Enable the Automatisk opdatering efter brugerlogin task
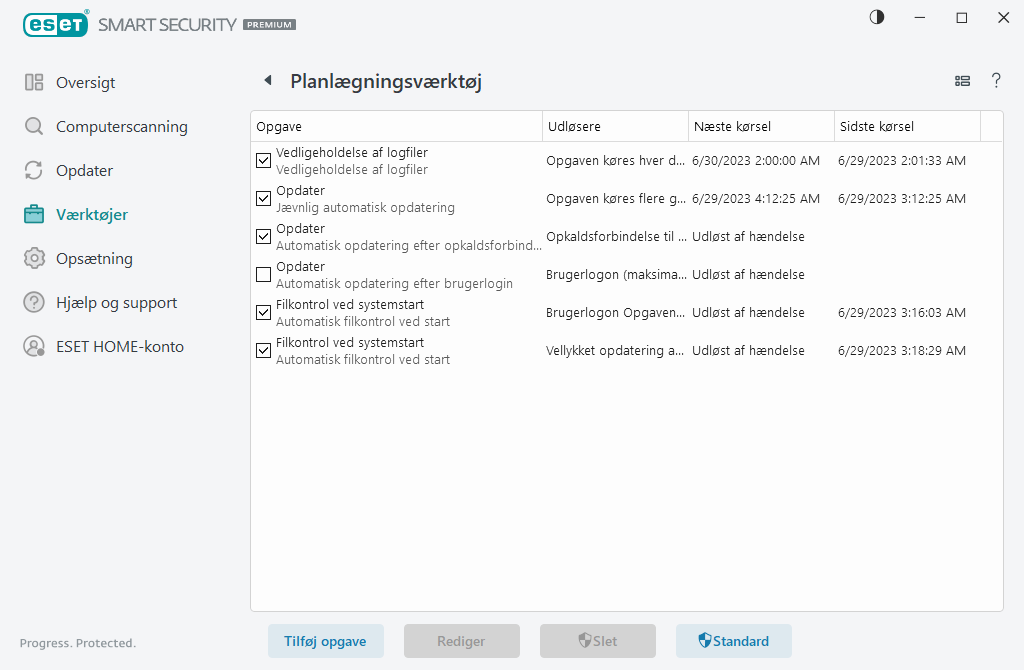The width and height of the screenshot is (1024, 670). pyautogui.click(x=264, y=275)
